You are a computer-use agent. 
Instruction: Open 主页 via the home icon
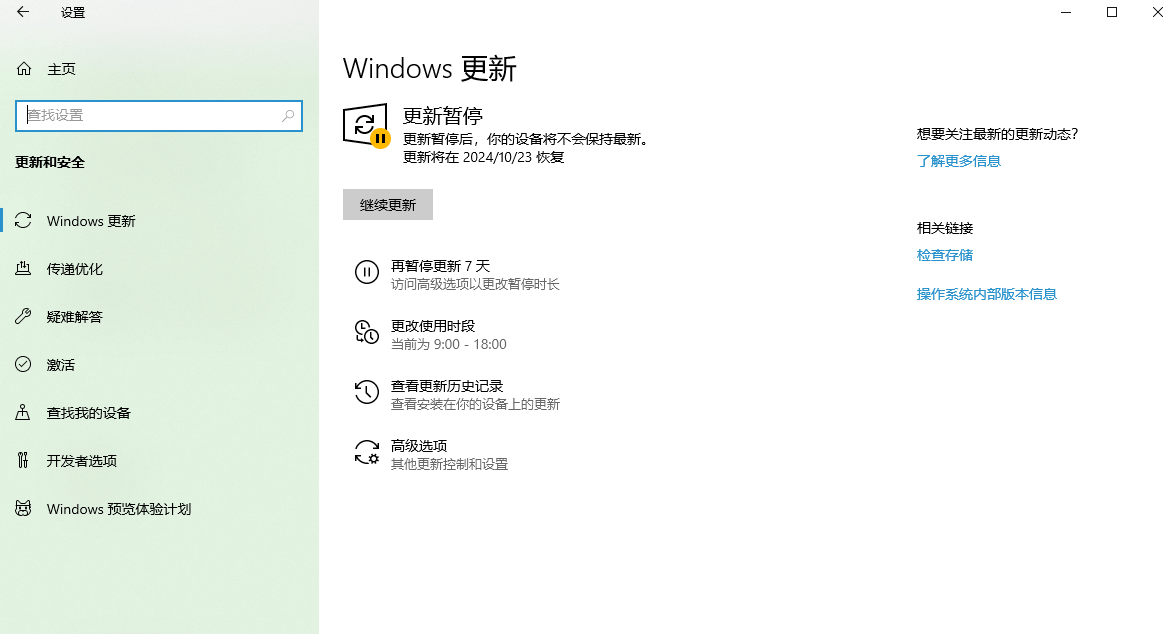coord(22,68)
